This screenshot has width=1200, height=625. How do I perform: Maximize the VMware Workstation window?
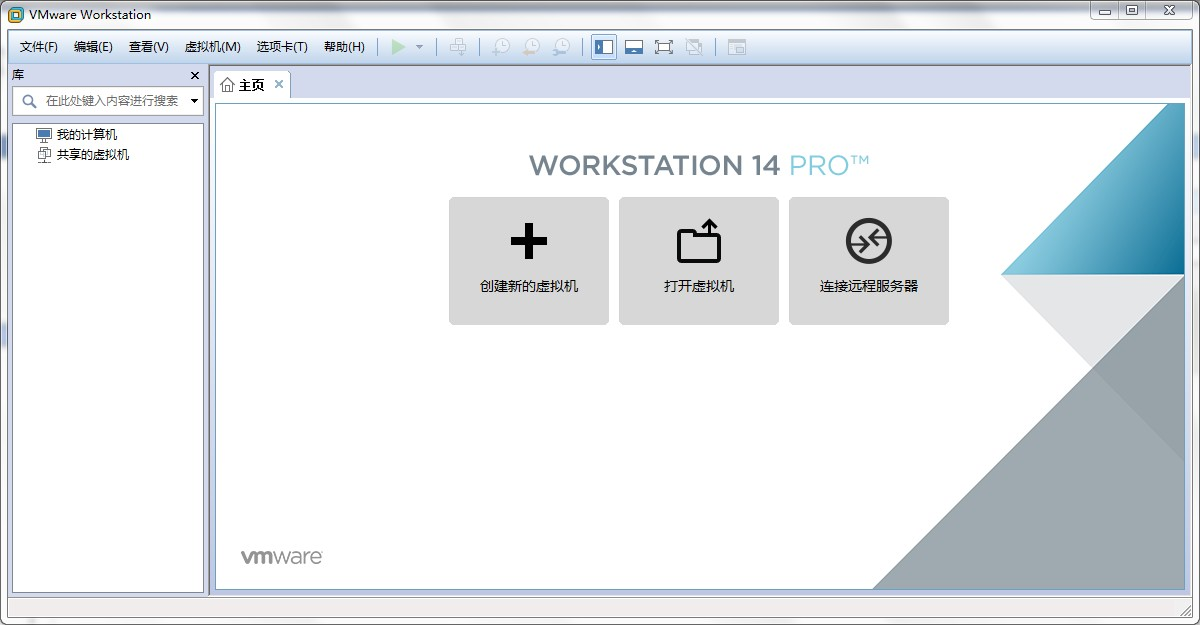pyautogui.click(x=1132, y=10)
